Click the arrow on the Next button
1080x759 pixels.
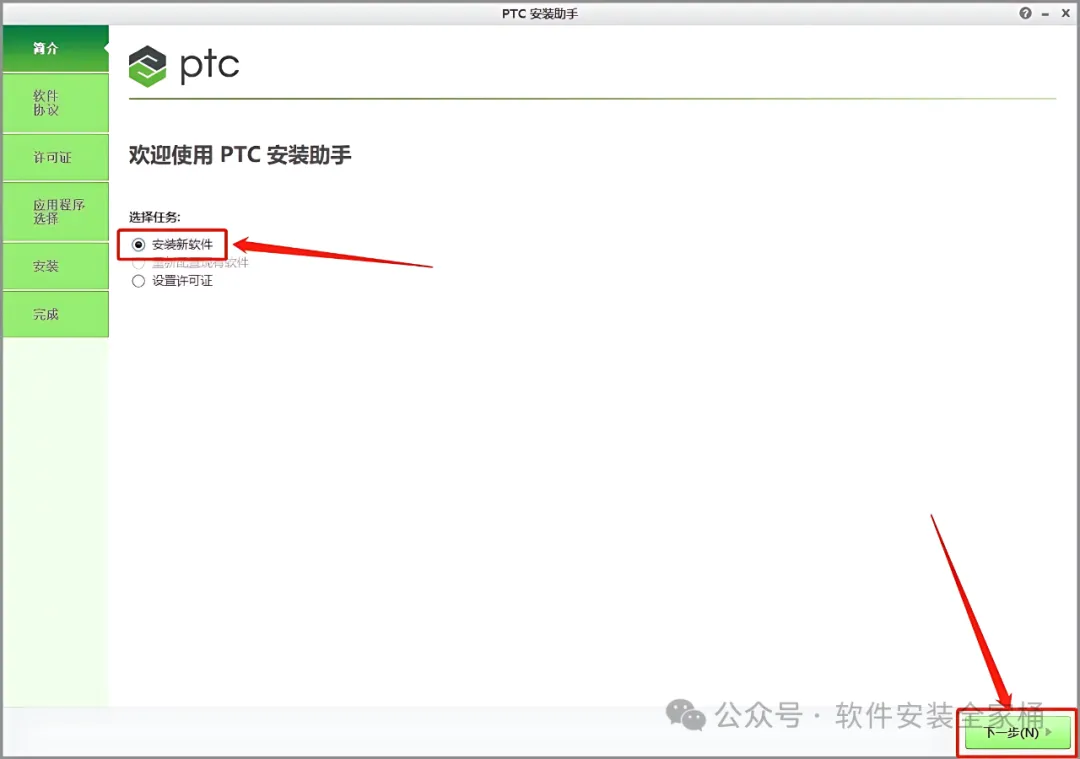click(x=1049, y=732)
